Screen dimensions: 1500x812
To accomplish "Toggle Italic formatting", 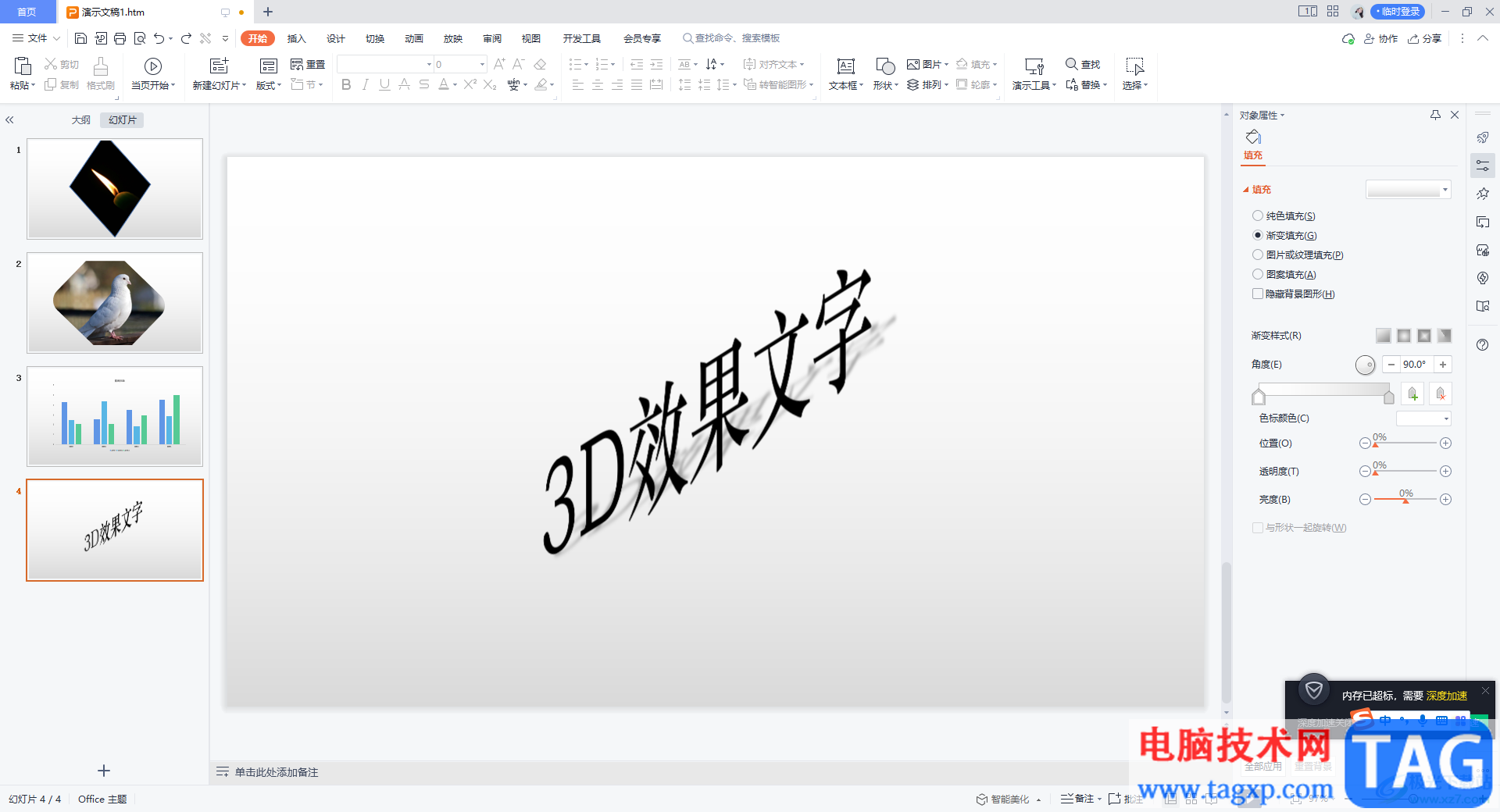I will (x=365, y=84).
